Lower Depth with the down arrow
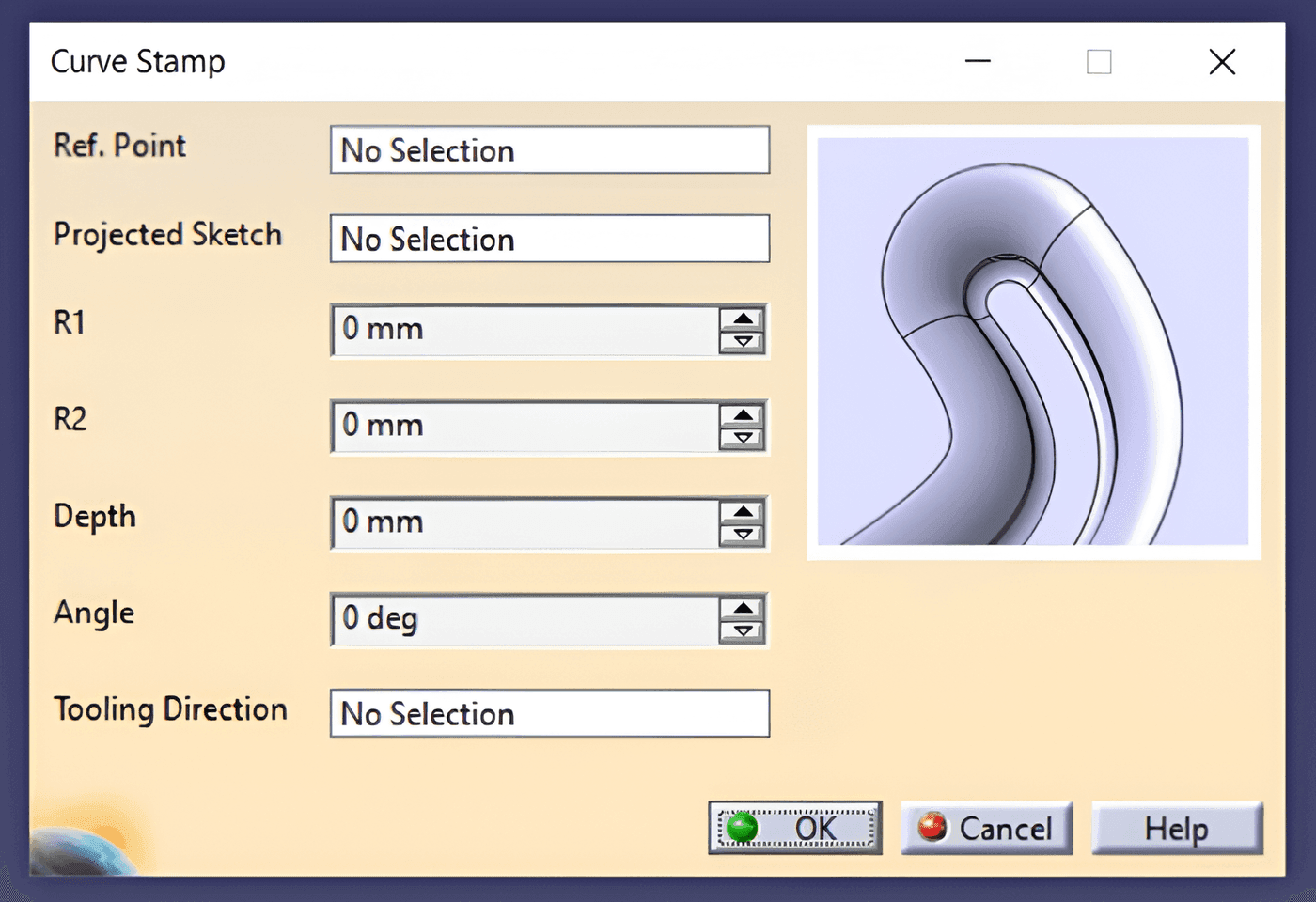The width and height of the screenshot is (1316, 902). pos(743,535)
